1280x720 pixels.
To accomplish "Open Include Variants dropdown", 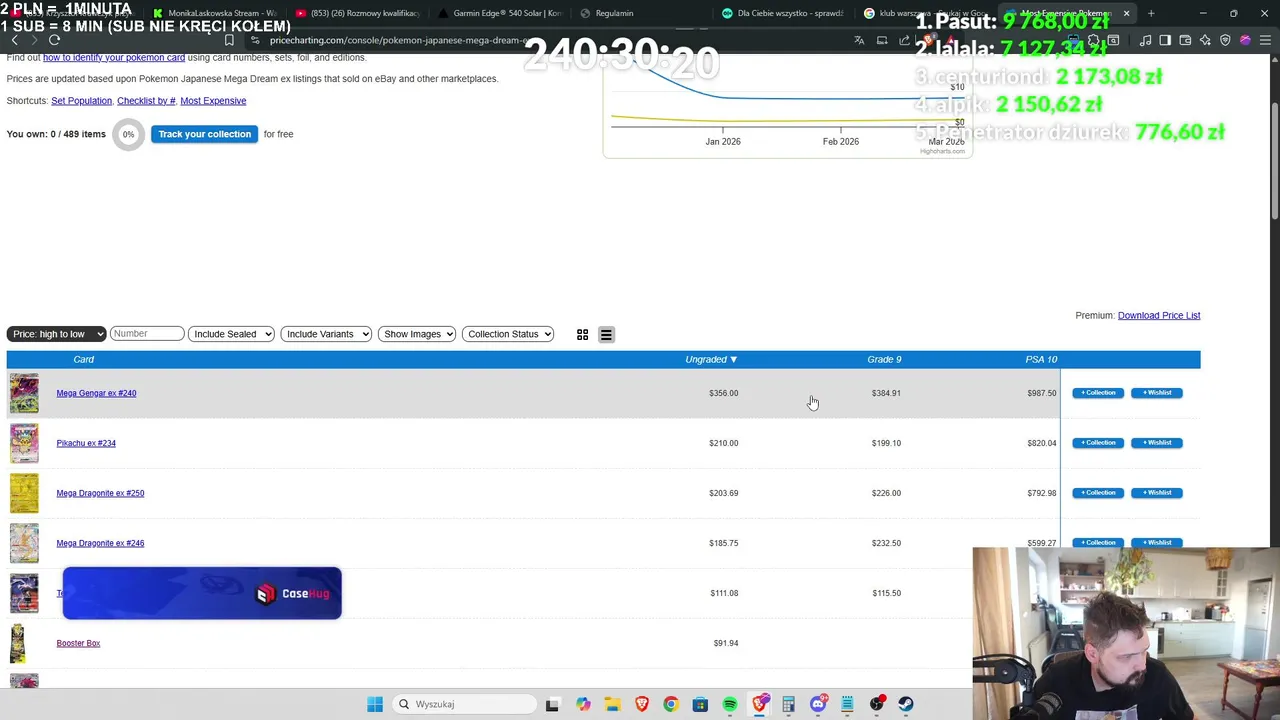I will pos(326,334).
